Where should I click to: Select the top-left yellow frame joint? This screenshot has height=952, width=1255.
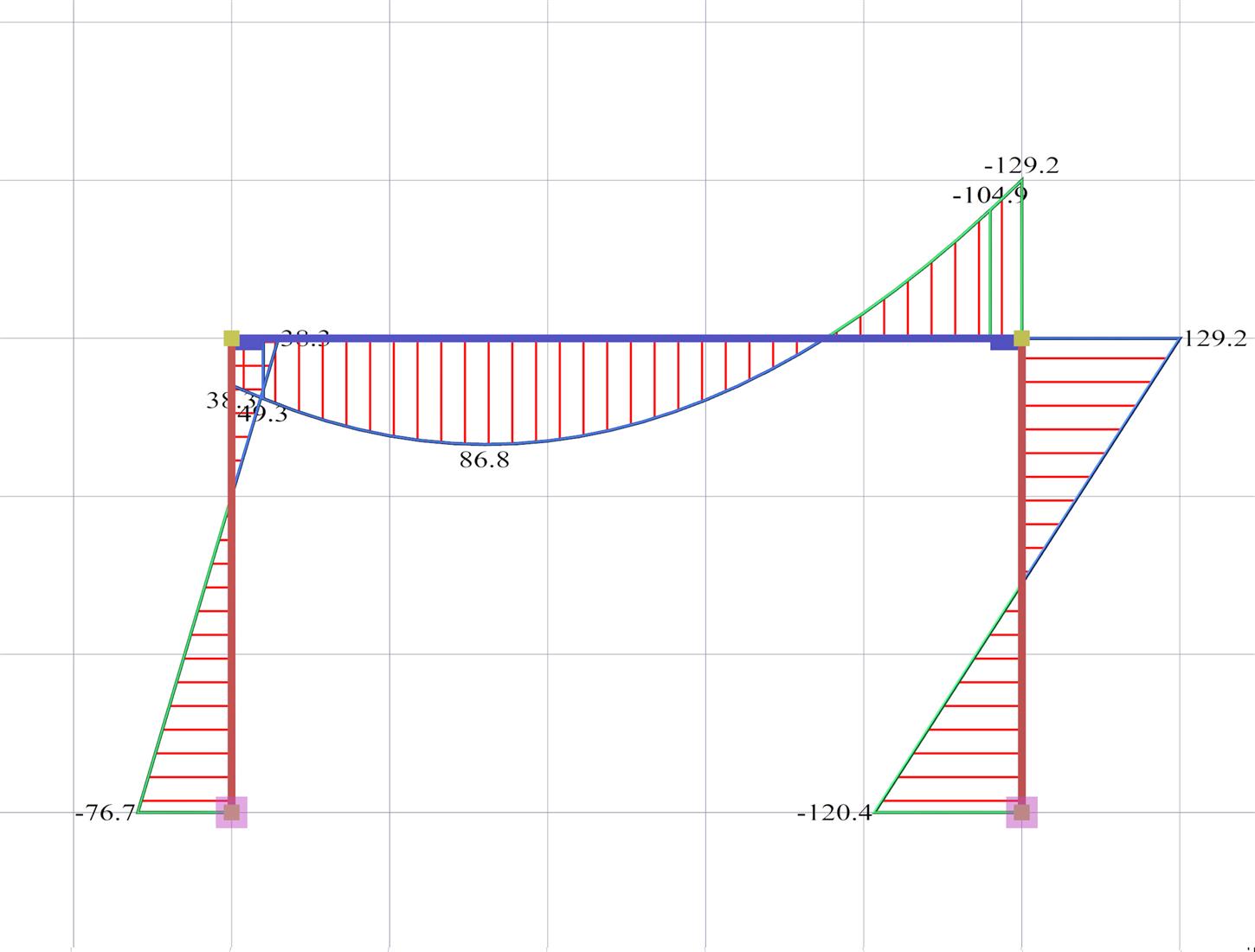[231, 338]
